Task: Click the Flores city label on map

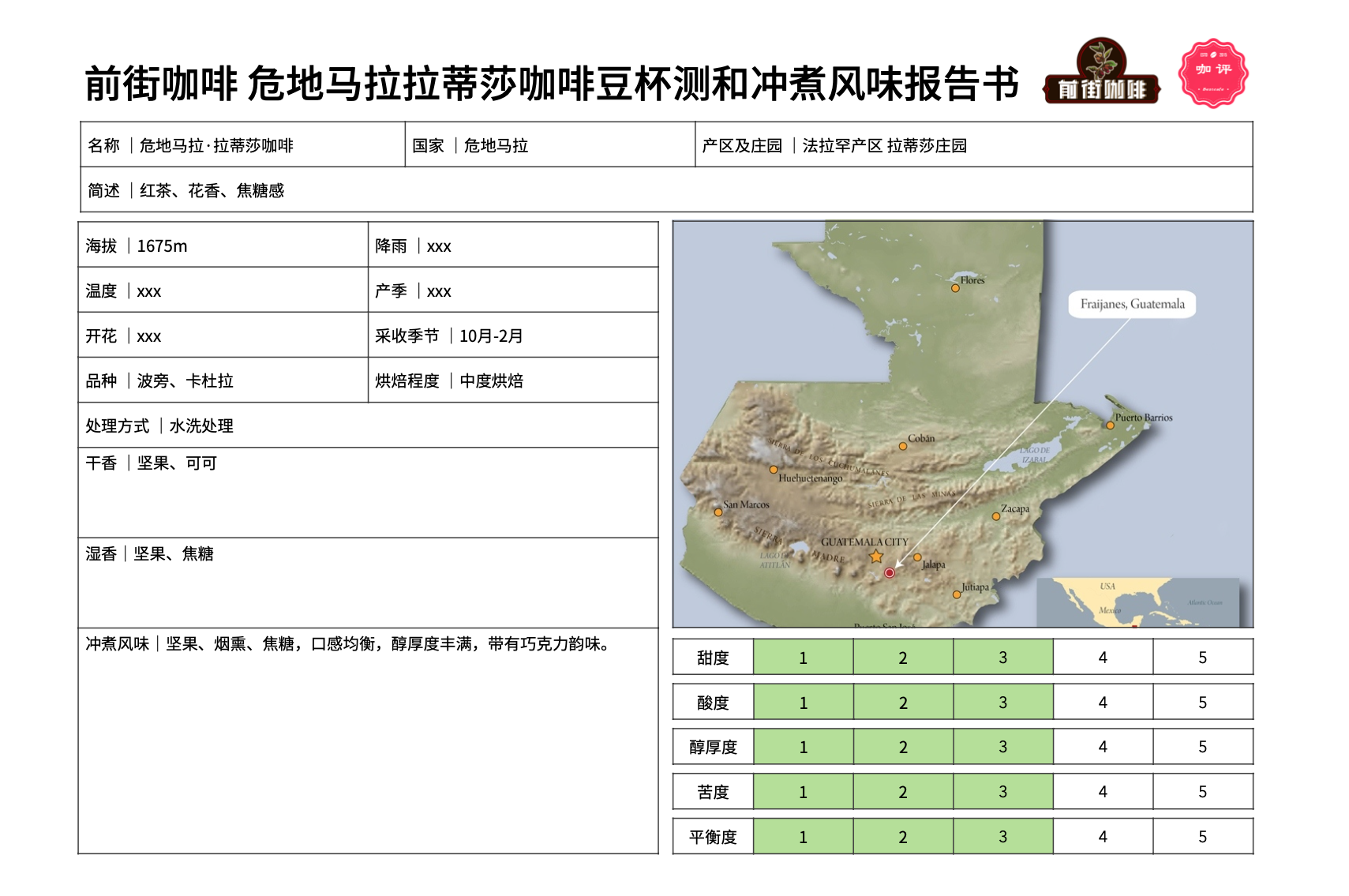Action: pos(972,280)
